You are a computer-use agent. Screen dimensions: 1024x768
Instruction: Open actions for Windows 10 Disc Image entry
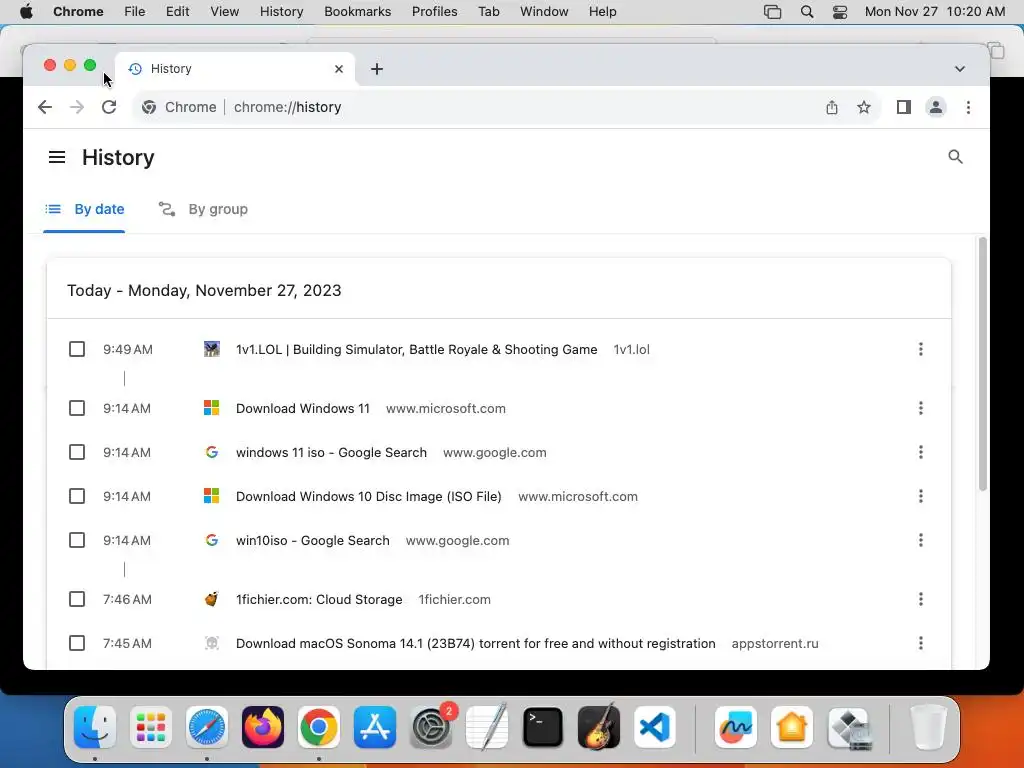(x=921, y=496)
